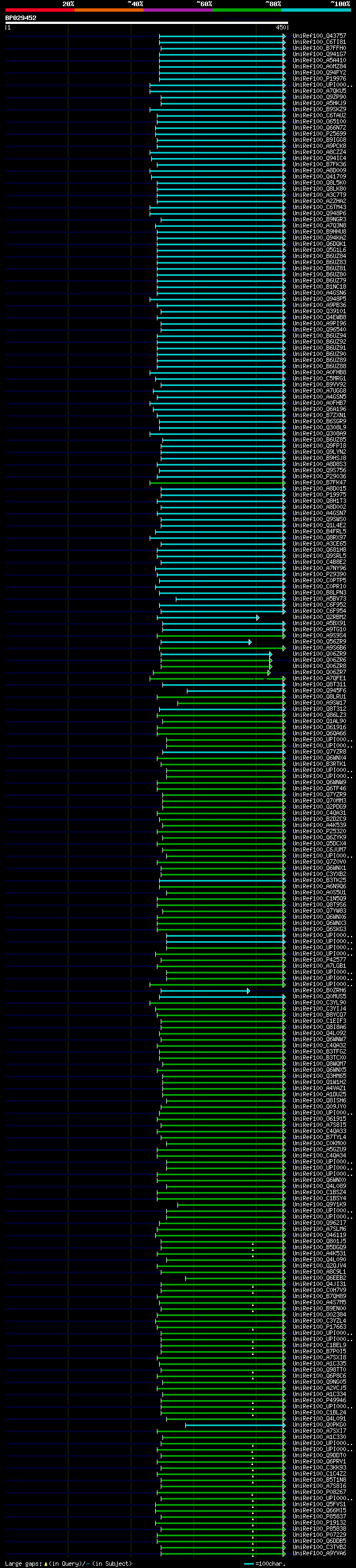This screenshot has height=1568, width=356.
Task: Click the short cyan bar for UniRef100_Q2RBM2
Action: coord(208,617)
